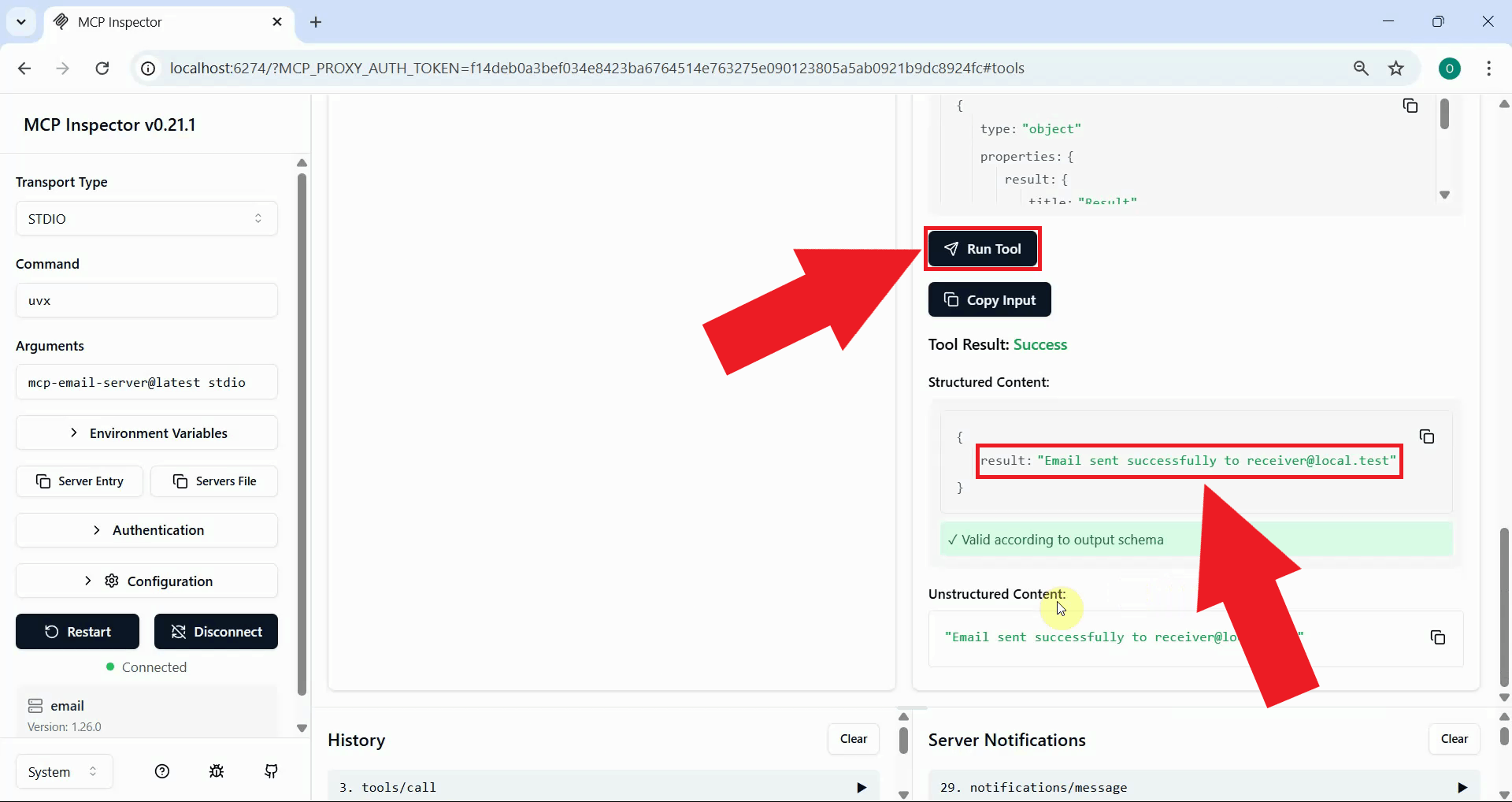Expand the Configuration section

point(146,581)
